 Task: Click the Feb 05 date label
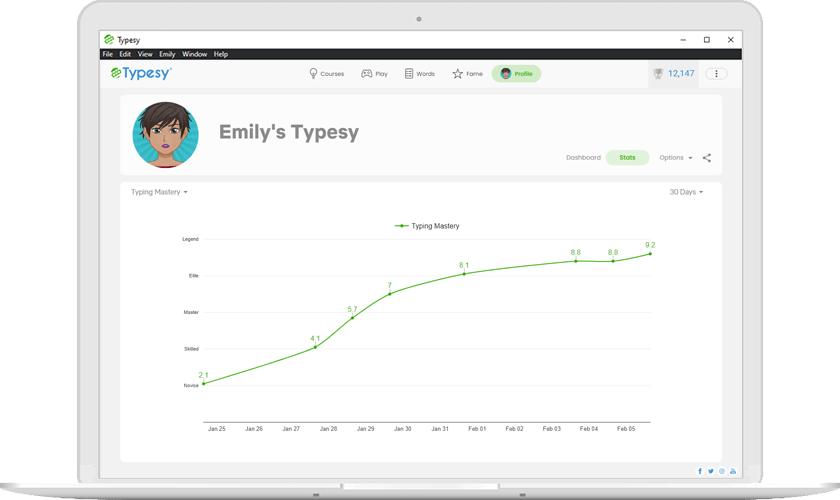coord(626,429)
